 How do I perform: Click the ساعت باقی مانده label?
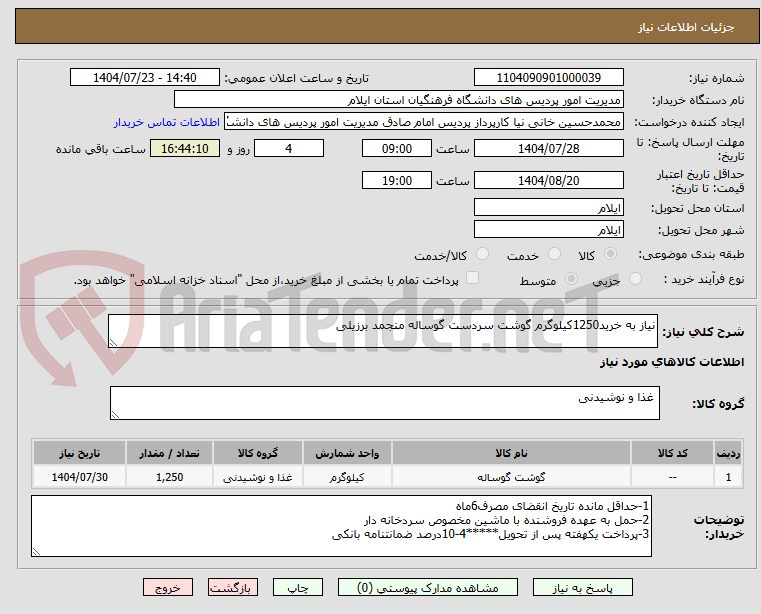100,149
